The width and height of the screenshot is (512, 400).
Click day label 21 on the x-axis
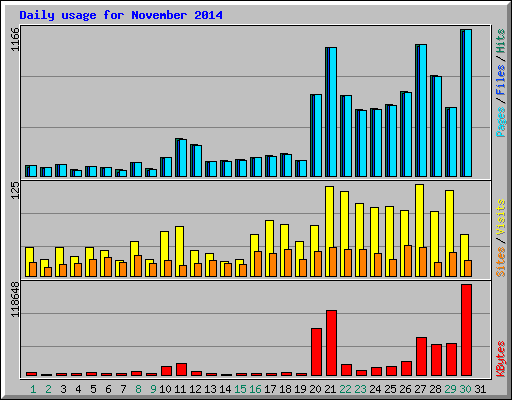tap(330, 389)
